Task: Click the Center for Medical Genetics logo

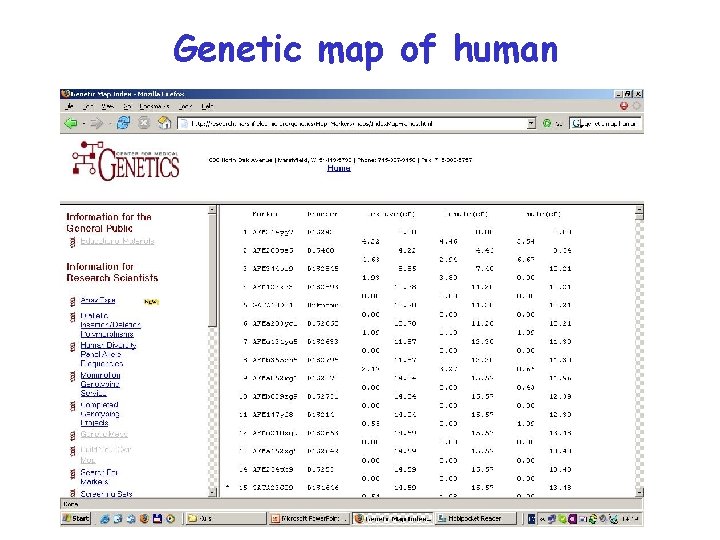Action: click(x=125, y=162)
